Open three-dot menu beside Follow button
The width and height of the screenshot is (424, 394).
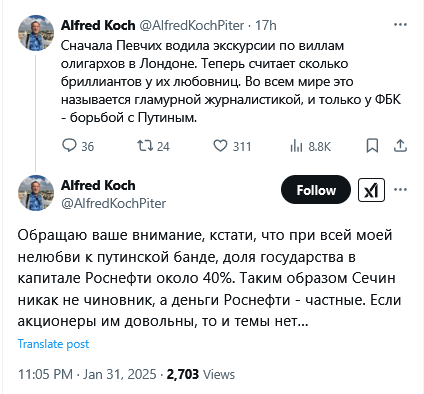(400, 190)
